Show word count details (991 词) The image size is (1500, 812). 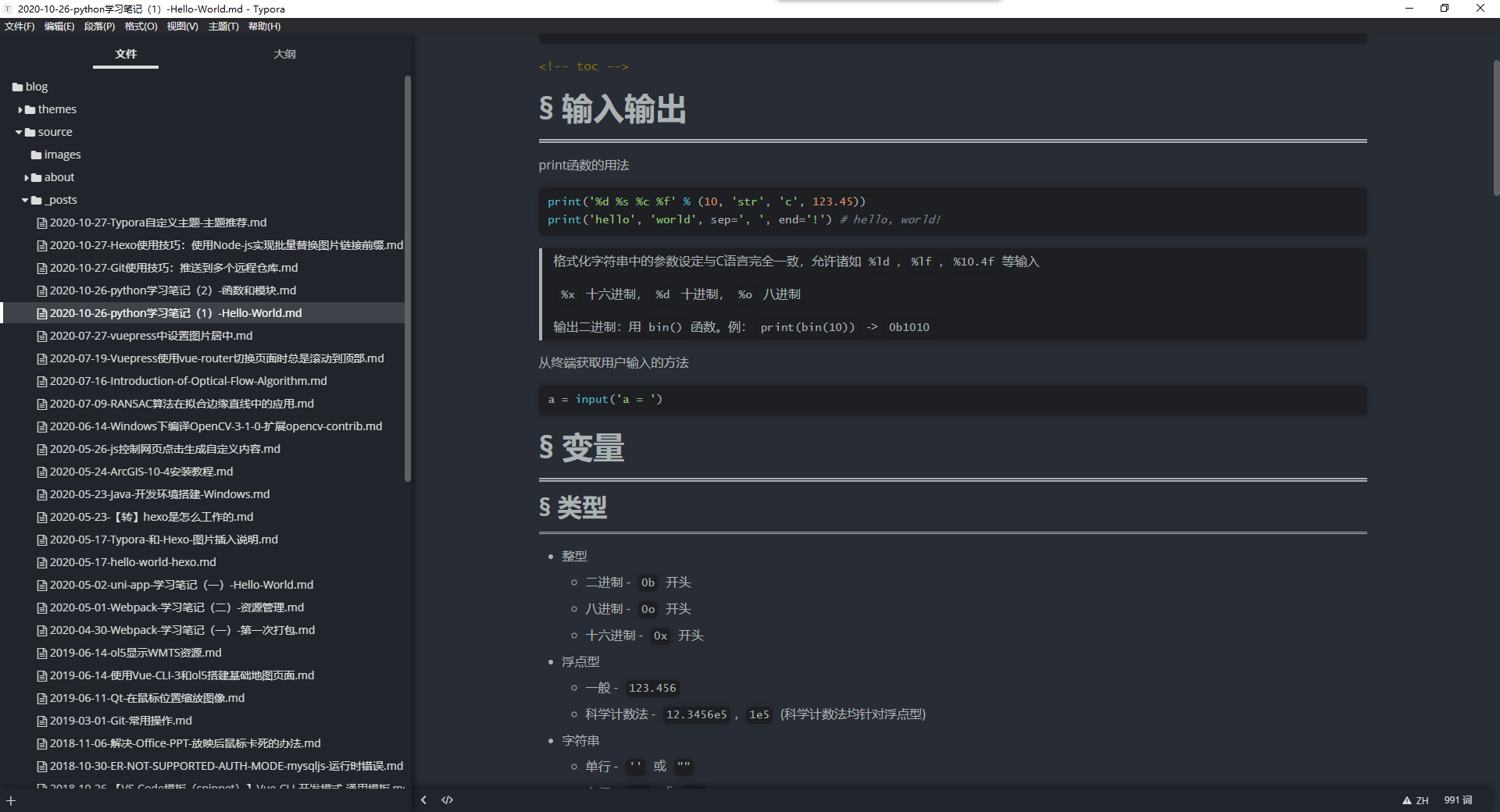tap(1457, 800)
